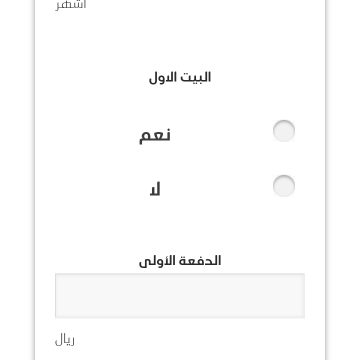The image size is (360, 360).
Task: Click the riyal hint below input
Action: click(65, 340)
